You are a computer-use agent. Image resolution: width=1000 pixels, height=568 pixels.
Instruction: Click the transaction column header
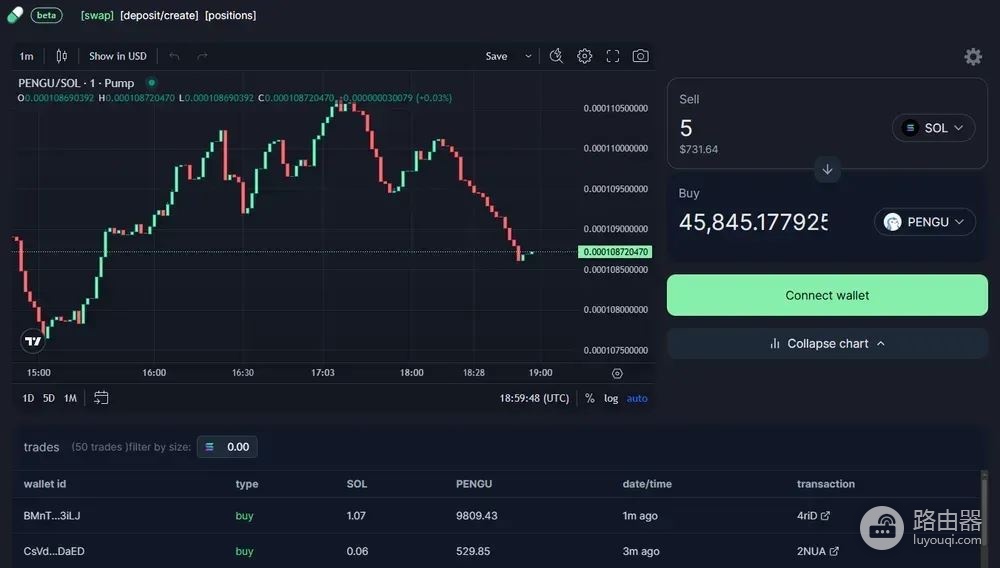tap(825, 484)
